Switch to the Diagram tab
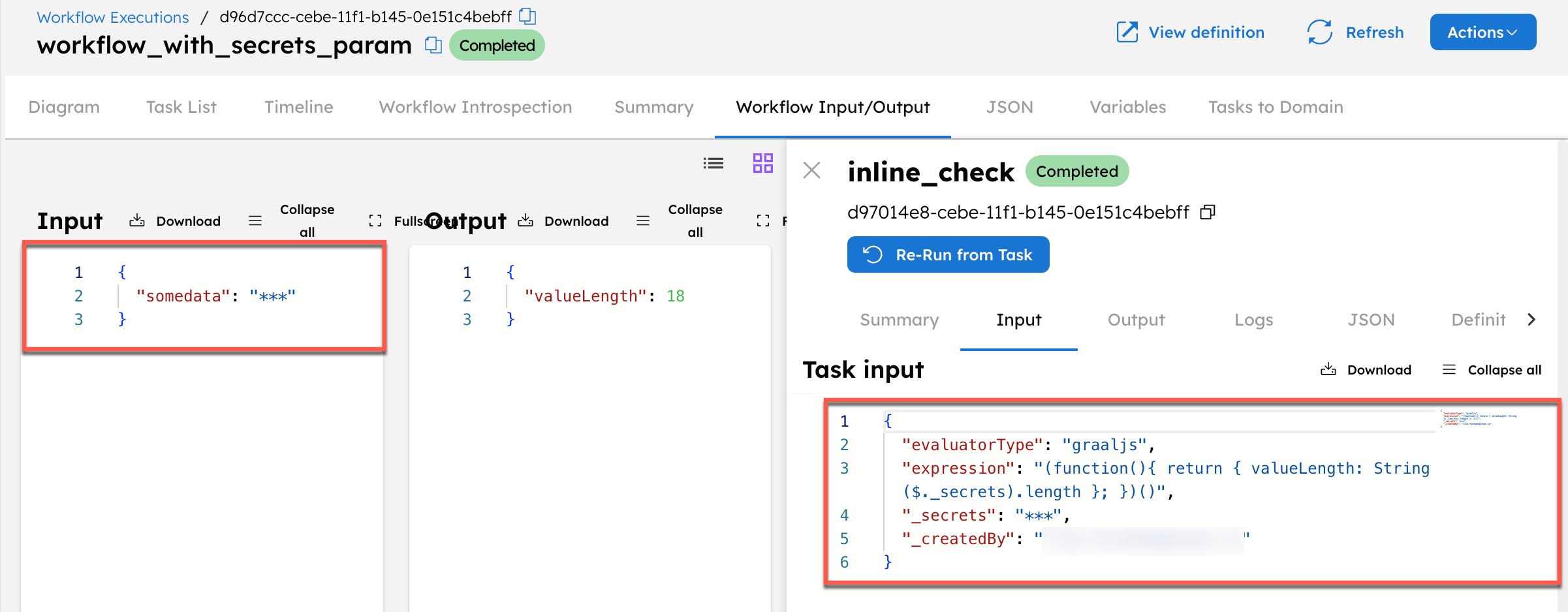Image resolution: width=1568 pixels, height=612 pixels. click(64, 107)
